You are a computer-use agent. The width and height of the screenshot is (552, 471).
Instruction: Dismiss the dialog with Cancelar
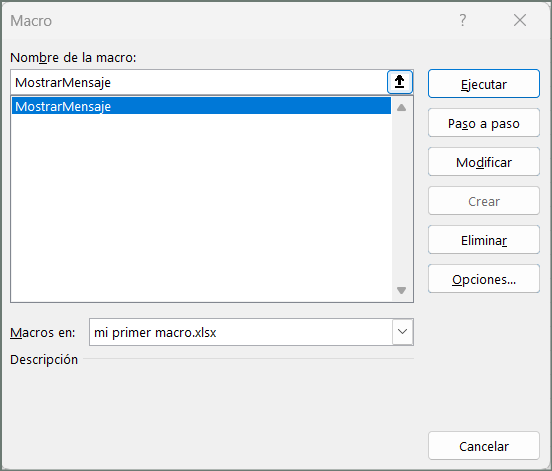click(x=484, y=446)
